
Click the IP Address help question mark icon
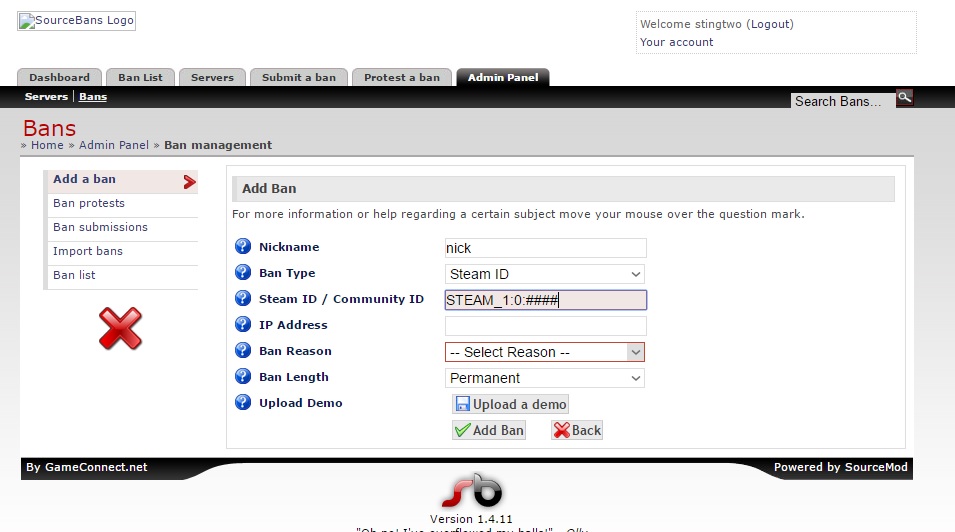click(242, 325)
